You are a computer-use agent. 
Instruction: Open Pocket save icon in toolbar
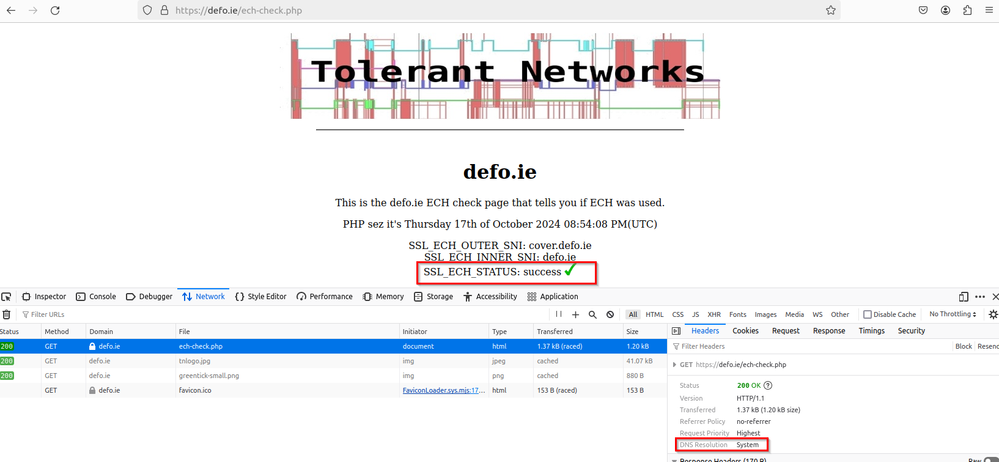click(923, 10)
